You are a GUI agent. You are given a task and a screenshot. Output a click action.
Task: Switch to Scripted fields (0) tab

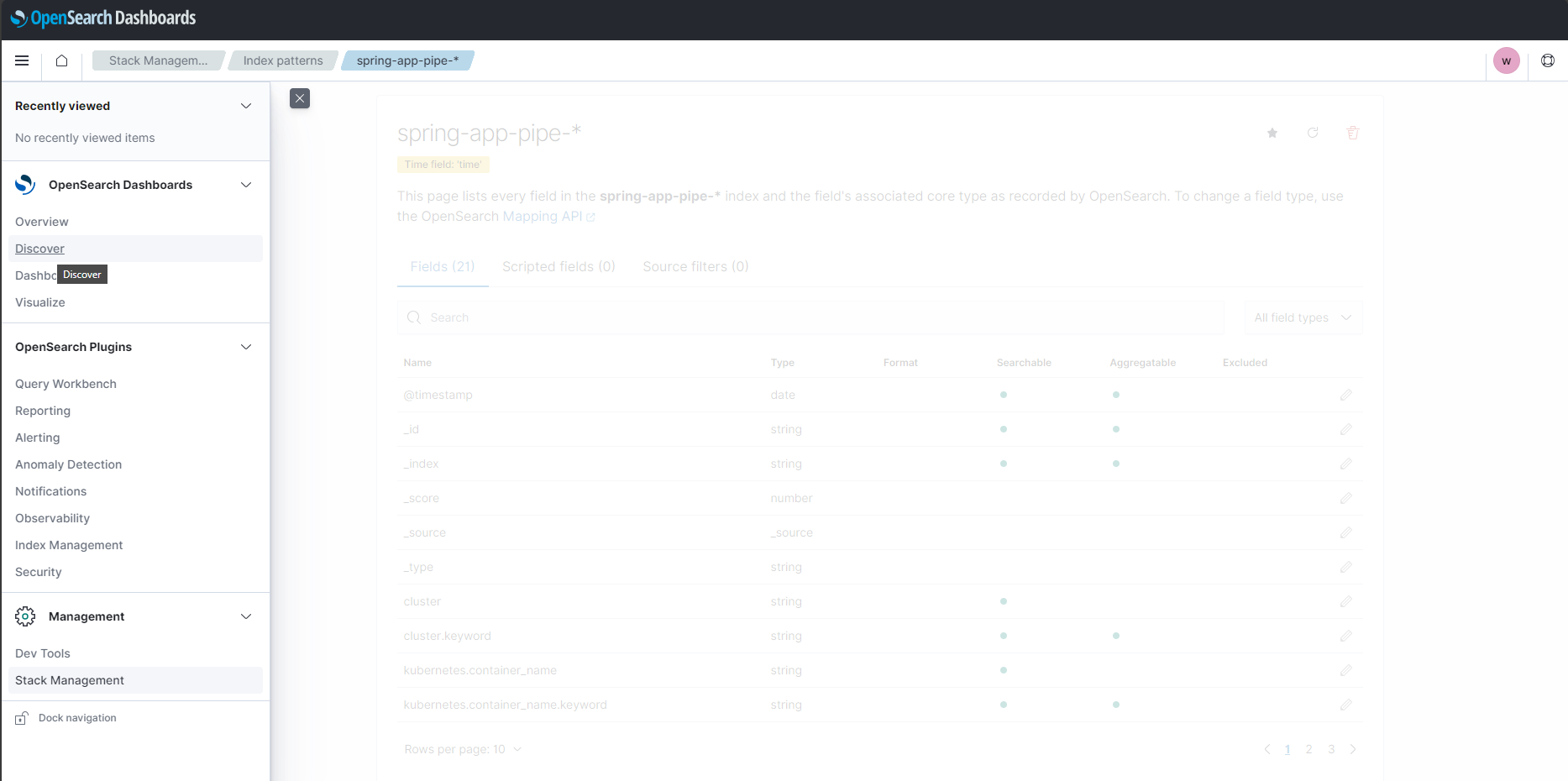click(559, 266)
